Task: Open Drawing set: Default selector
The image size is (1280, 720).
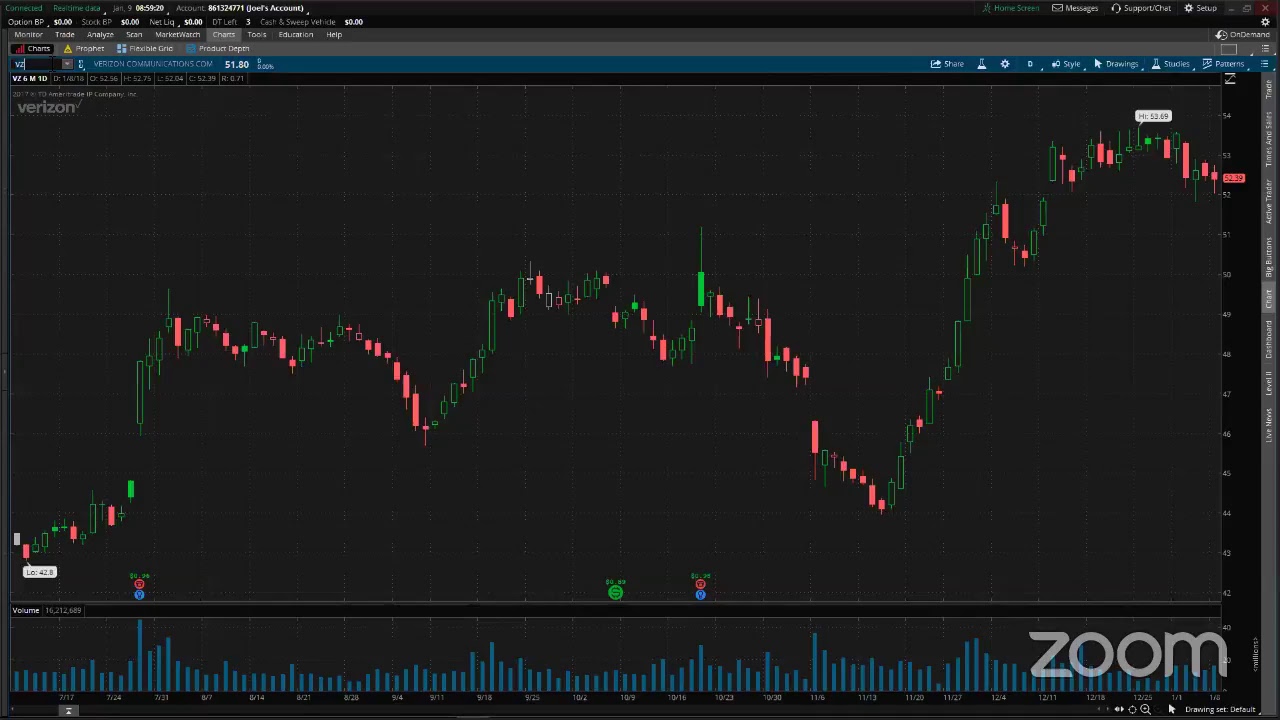Action: point(1219,710)
